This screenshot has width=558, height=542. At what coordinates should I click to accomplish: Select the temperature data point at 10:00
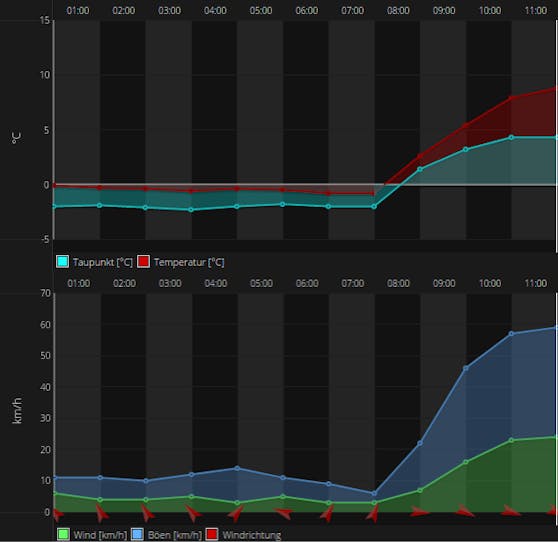pos(511,98)
